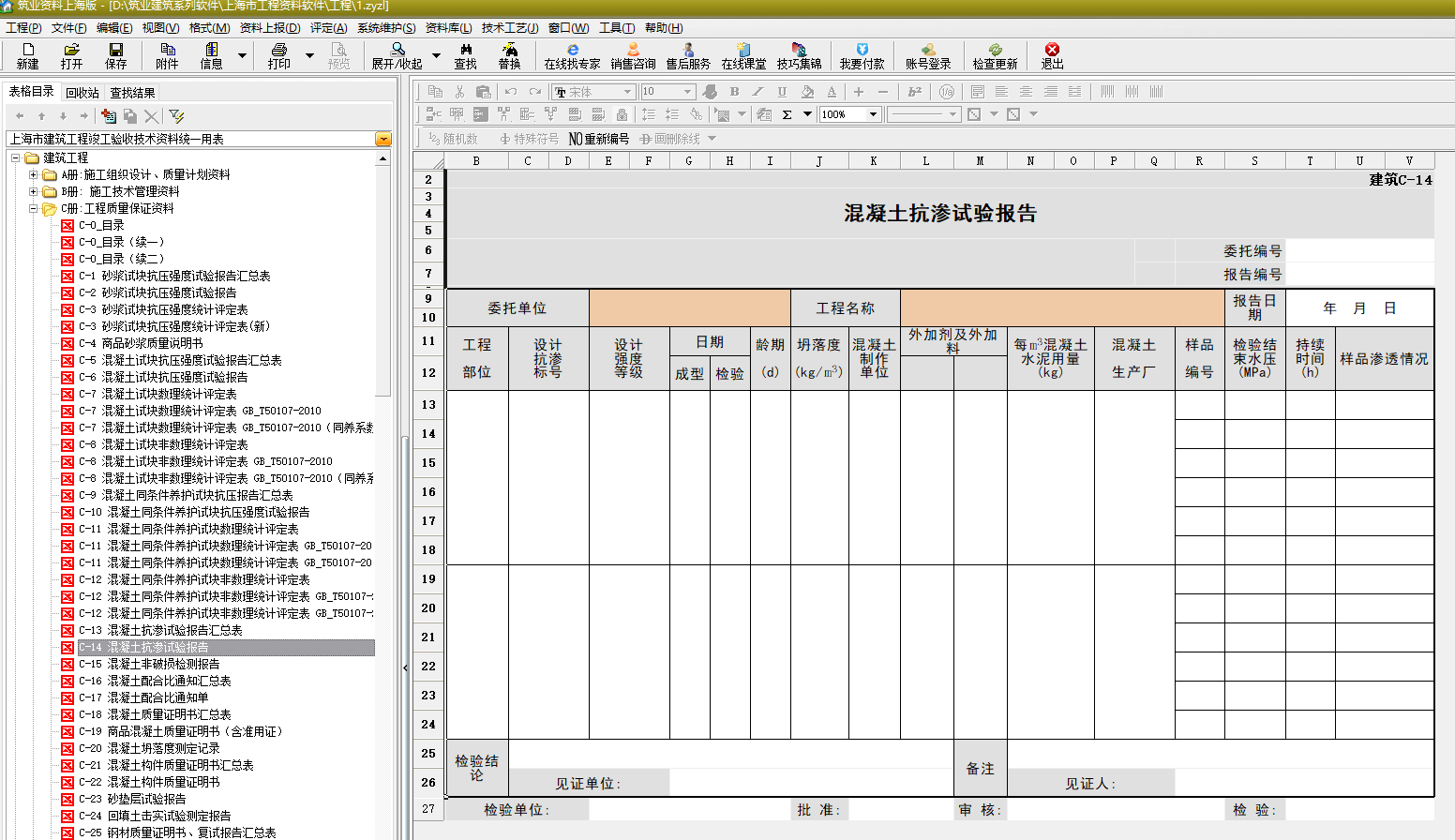Viewport: 1455px width, 840px height.
Task: Toggle underline formatting U
Action: (x=782, y=91)
